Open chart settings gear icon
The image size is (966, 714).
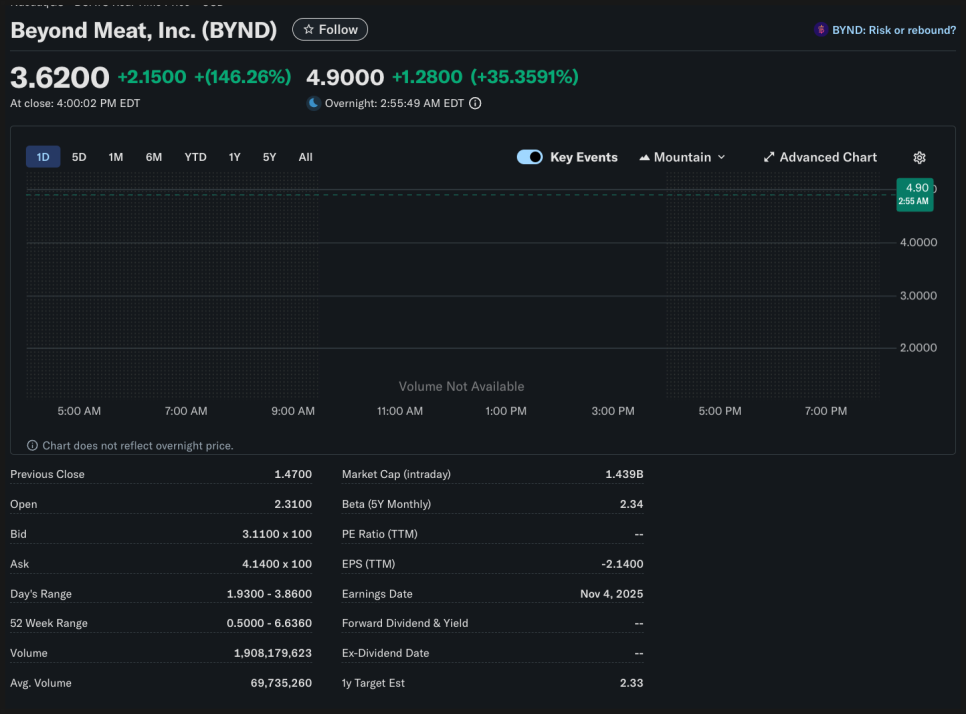coord(919,157)
